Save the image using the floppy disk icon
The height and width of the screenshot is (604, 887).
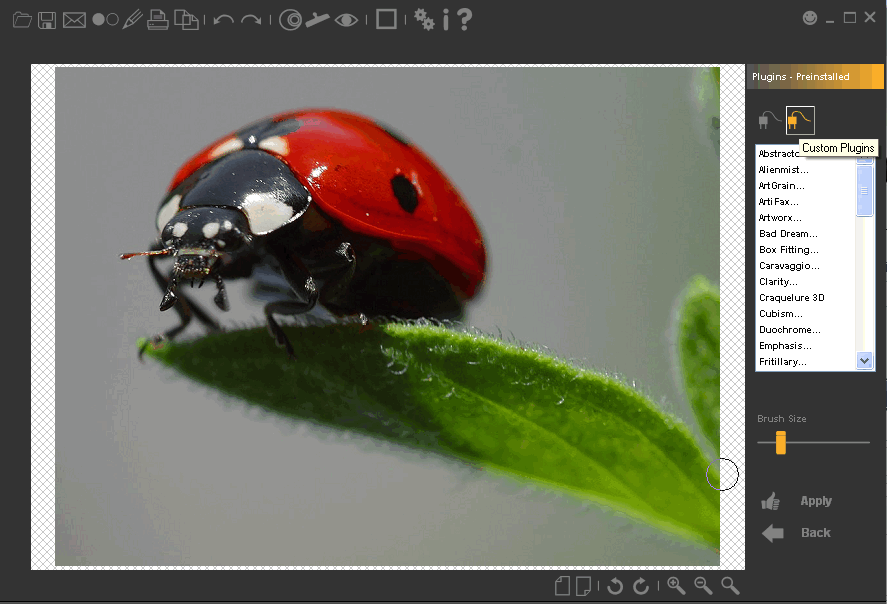(x=47, y=20)
